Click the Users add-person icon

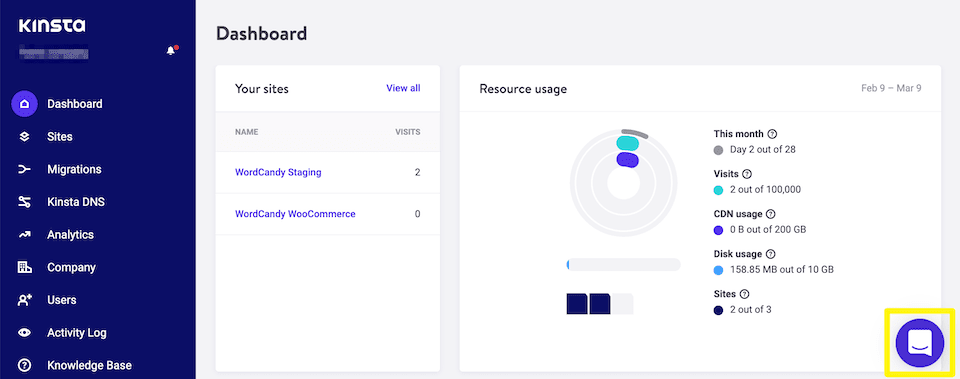pyautogui.click(x=24, y=300)
